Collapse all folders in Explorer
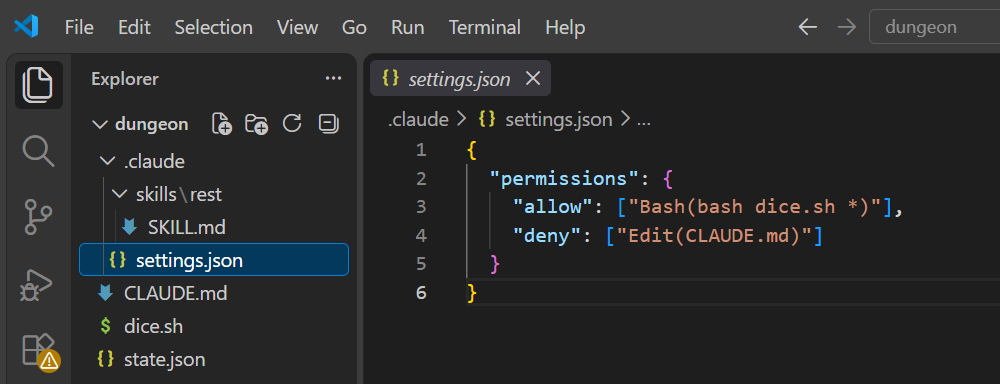The width and height of the screenshot is (1000, 384). [328, 124]
